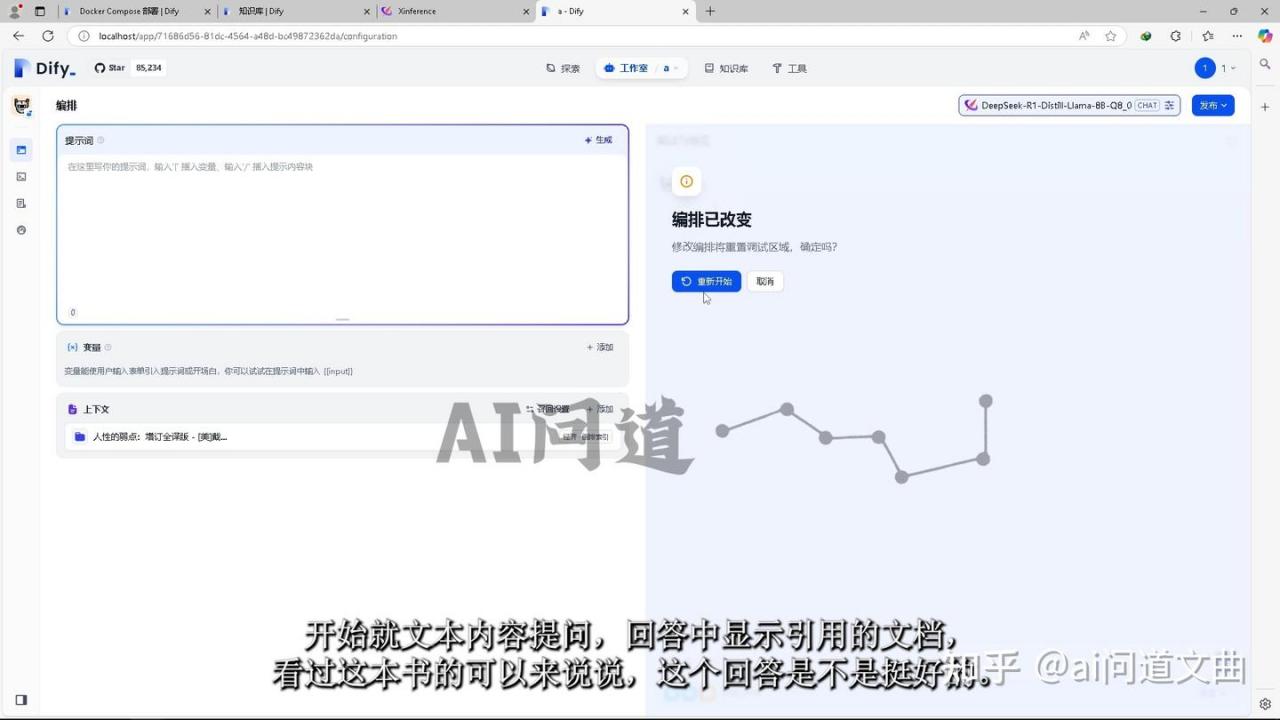This screenshot has width=1280, height=720.
Task: Open the browser extensions puzzle icon
Action: [1175, 36]
